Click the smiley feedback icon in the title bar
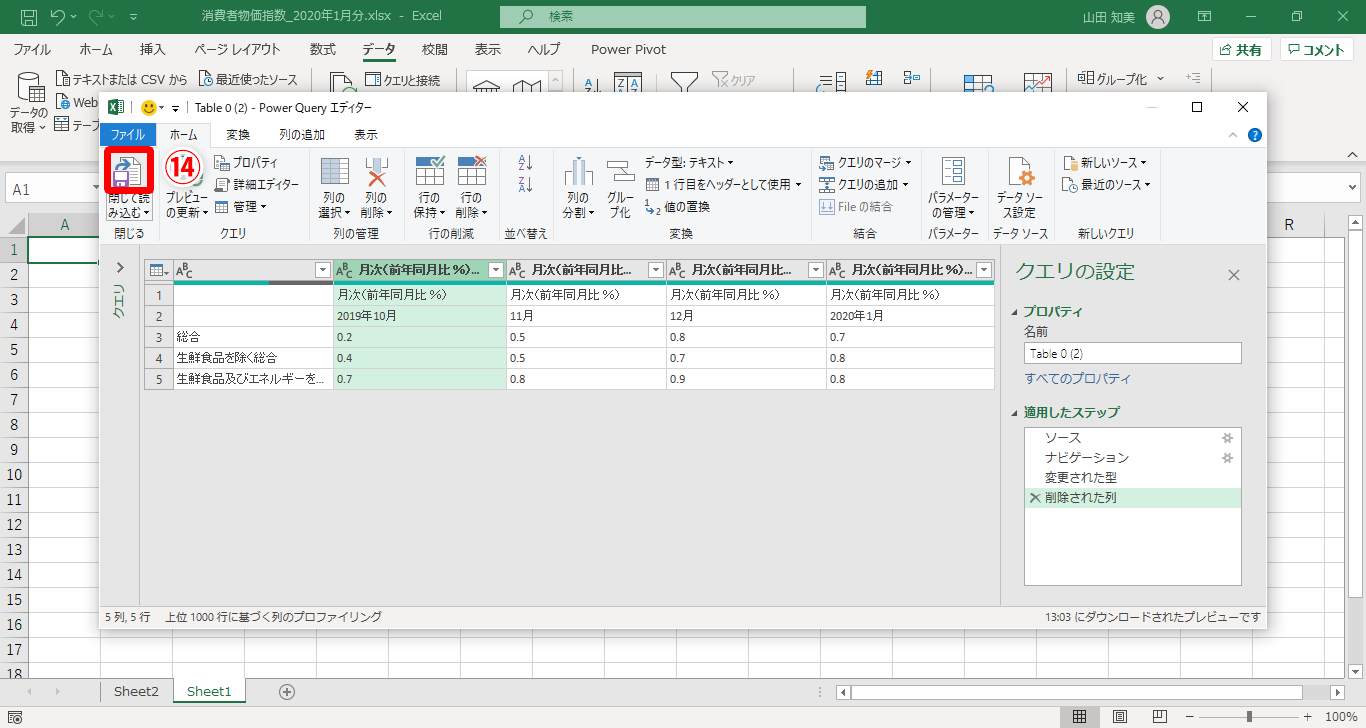1366x728 pixels. (x=149, y=107)
